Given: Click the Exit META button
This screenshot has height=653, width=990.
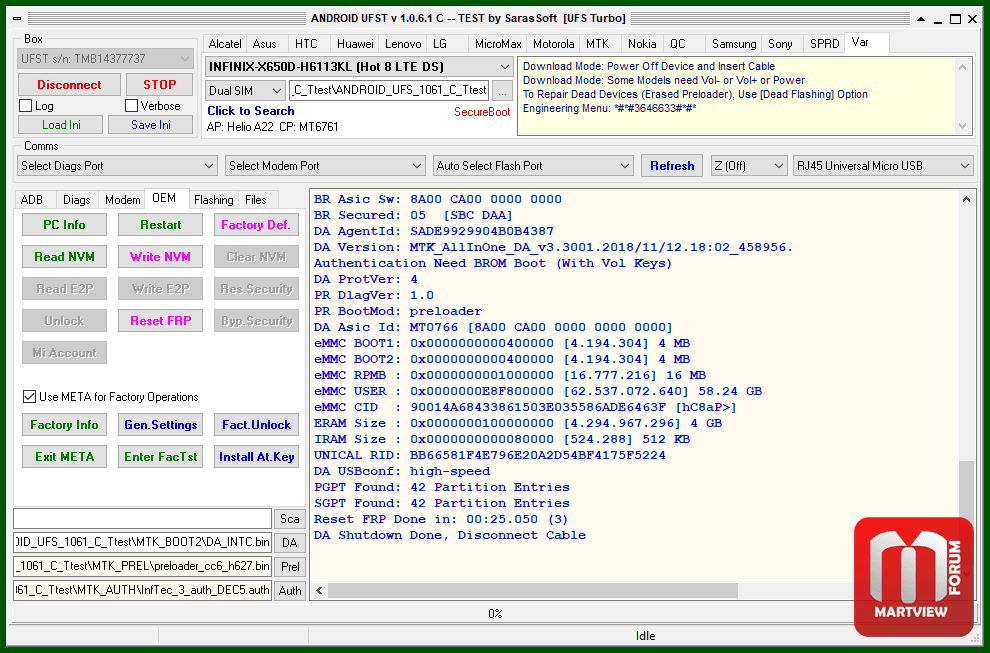Looking at the screenshot, I should 64,457.
